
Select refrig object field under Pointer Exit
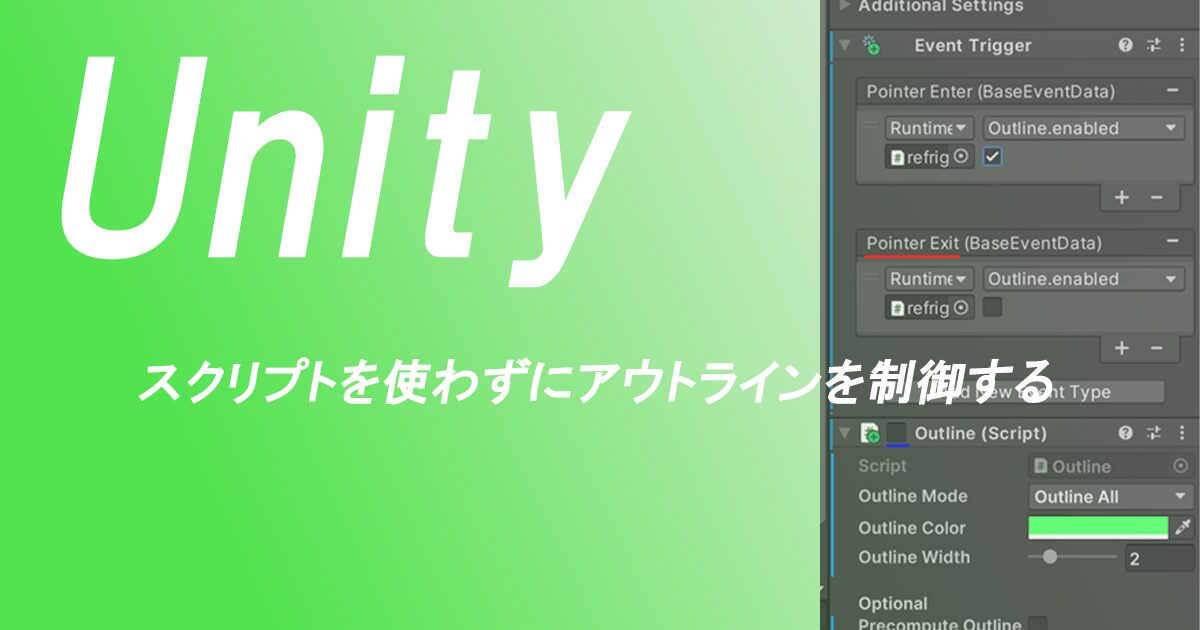tap(930, 308)
